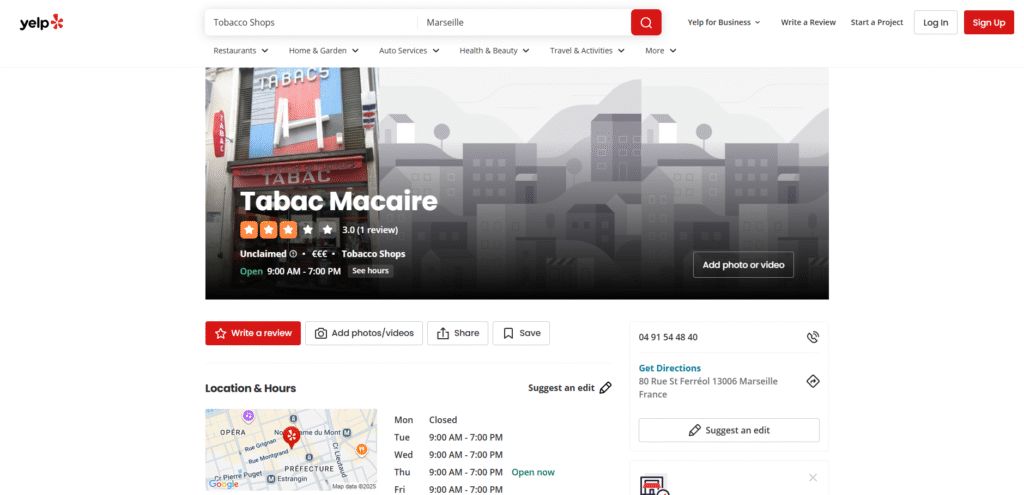Click Add photo or video on the banner
The height and width of the screenshot is (495, 1024).
[743, 264]
